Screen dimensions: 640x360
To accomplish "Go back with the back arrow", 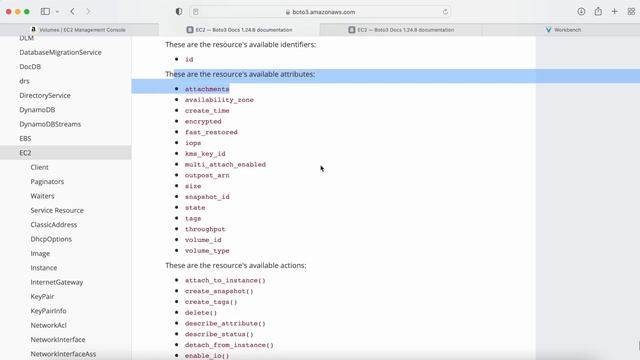I will pyautogui.click(x=73, y=11).
